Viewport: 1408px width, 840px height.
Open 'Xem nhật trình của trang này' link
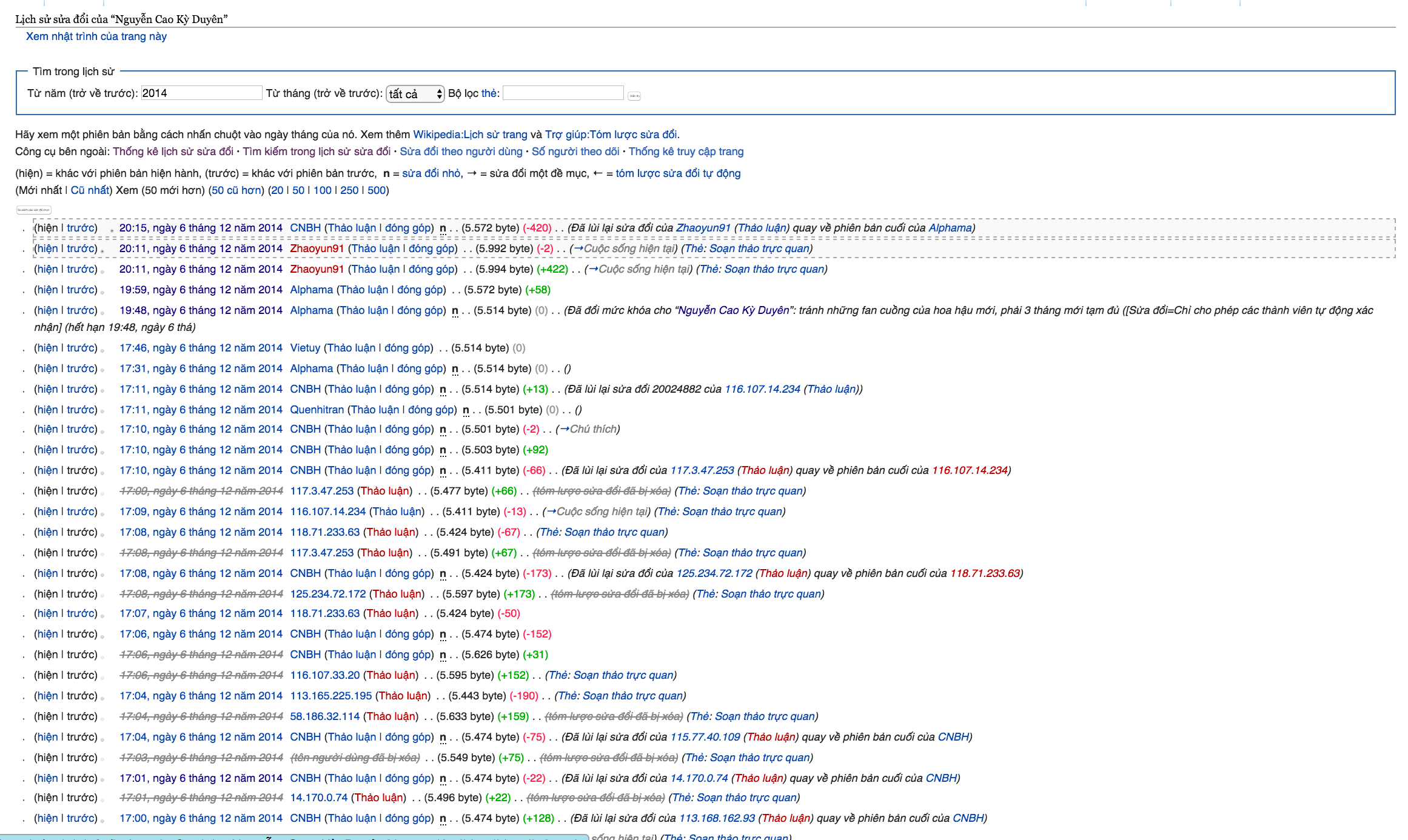96,36
